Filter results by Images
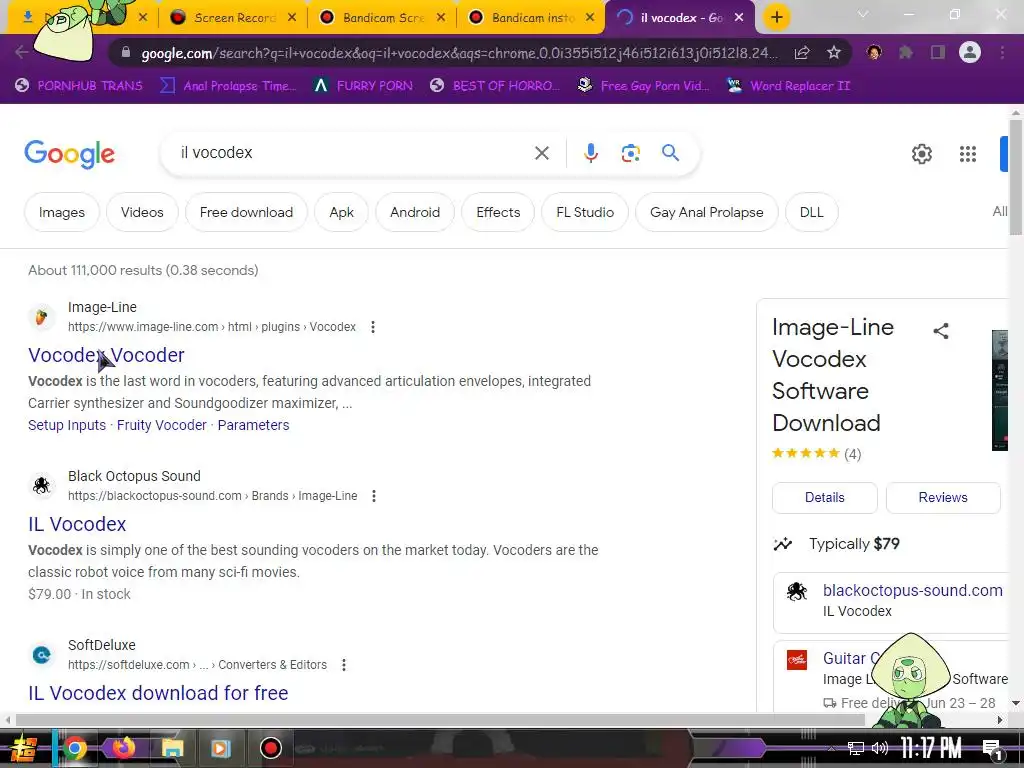This screenshot has width=1024, height=768. (x=61, y=212)
